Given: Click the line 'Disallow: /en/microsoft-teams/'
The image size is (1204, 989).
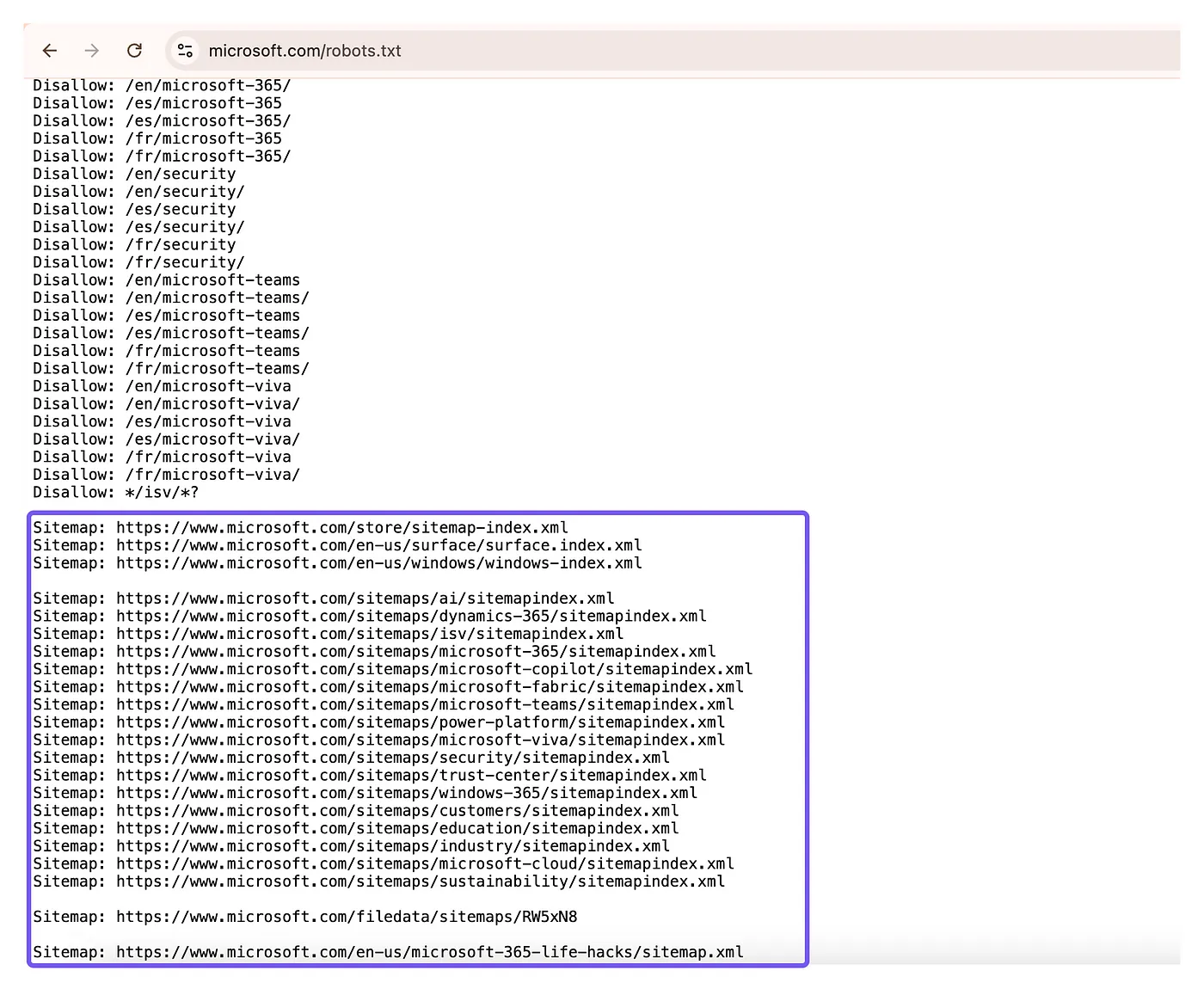Looking at the screenshot, I should [x=171, y=298].
